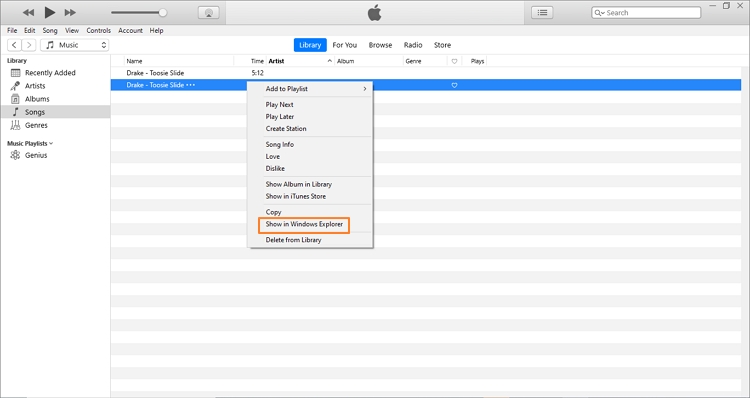Click the rewind previous track button
750x398 pixels.
coord(28,12)
